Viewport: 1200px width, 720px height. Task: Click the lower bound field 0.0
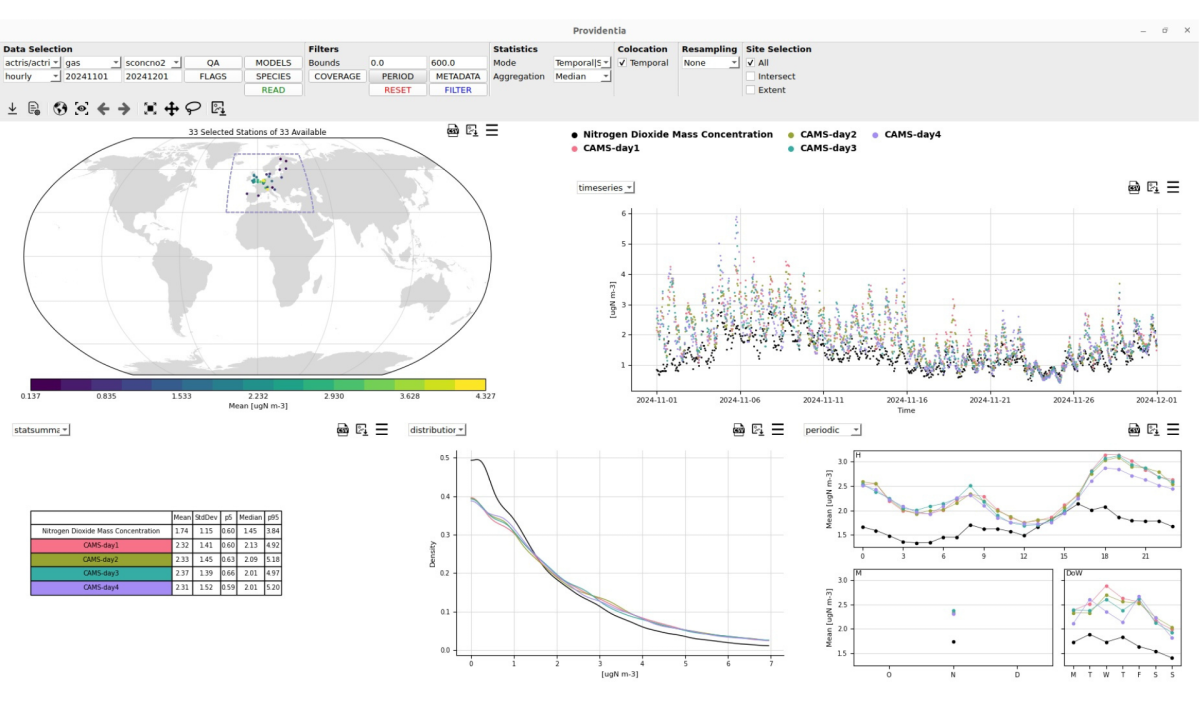[x=397, y=63]
